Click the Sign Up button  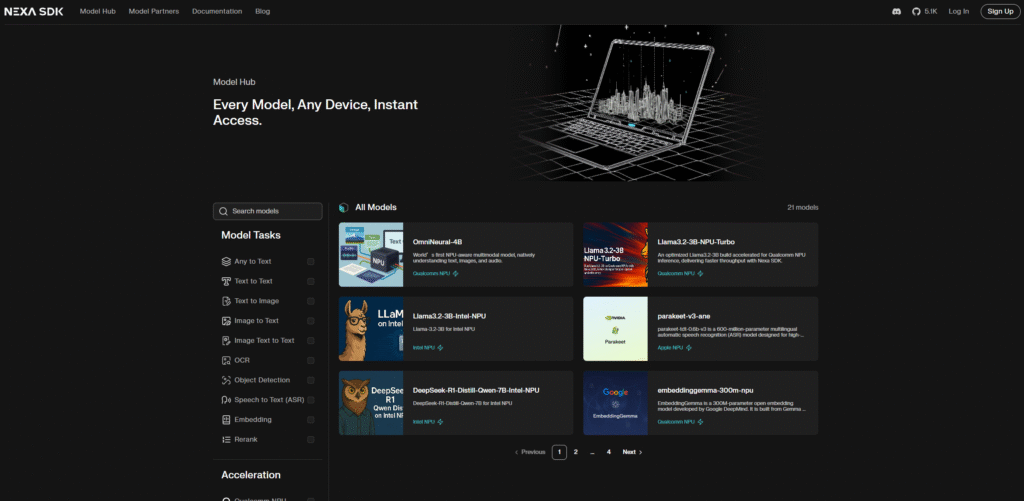point(999,11)
